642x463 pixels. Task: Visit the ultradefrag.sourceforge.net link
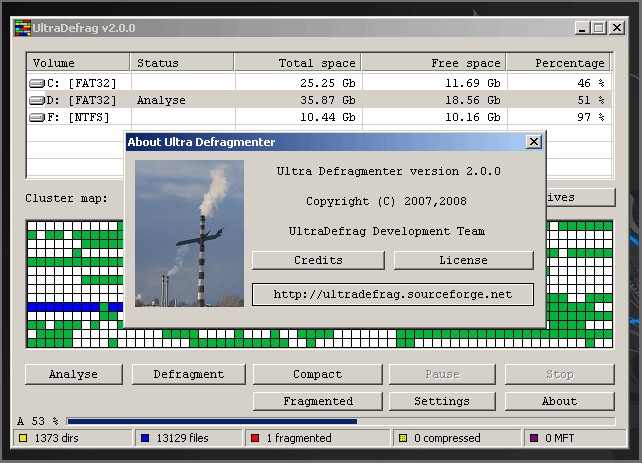[393, 294]
